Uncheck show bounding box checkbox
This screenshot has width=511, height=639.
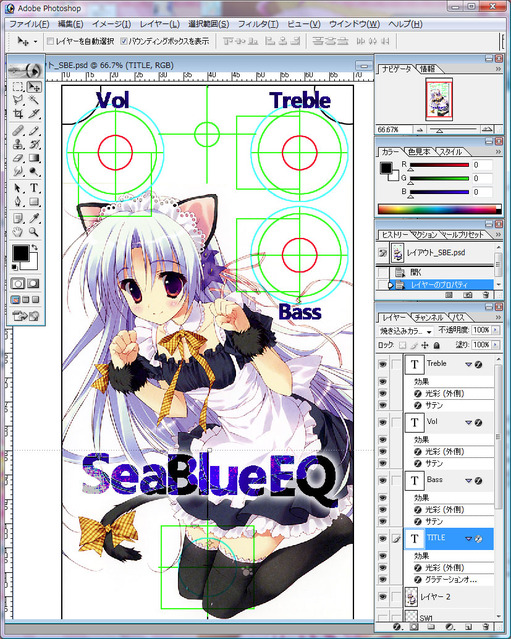124,41
